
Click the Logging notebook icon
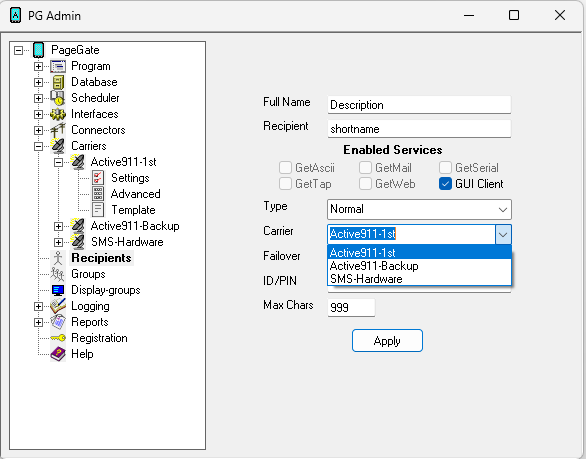pyautogui.click(x=58, y=306)
